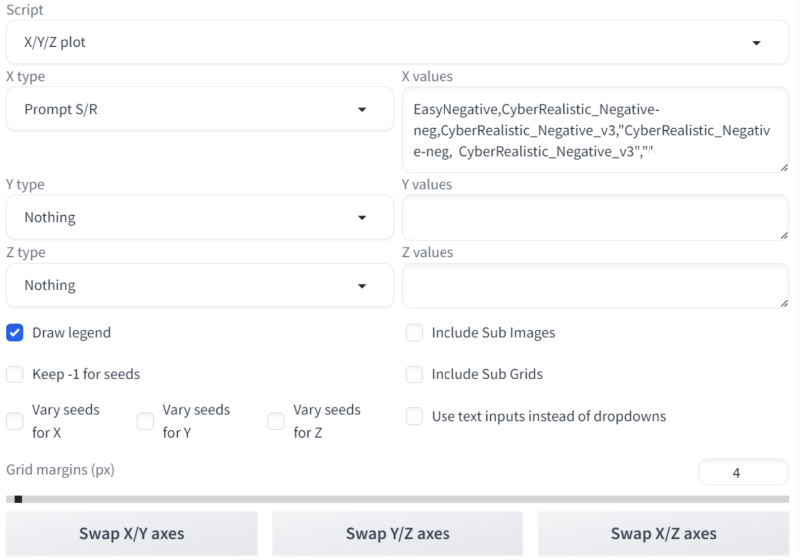Click the X values text field

click(594, 130)
